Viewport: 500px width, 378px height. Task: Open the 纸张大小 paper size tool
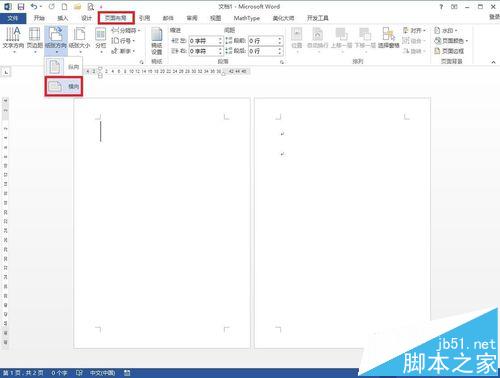(80, 40)
